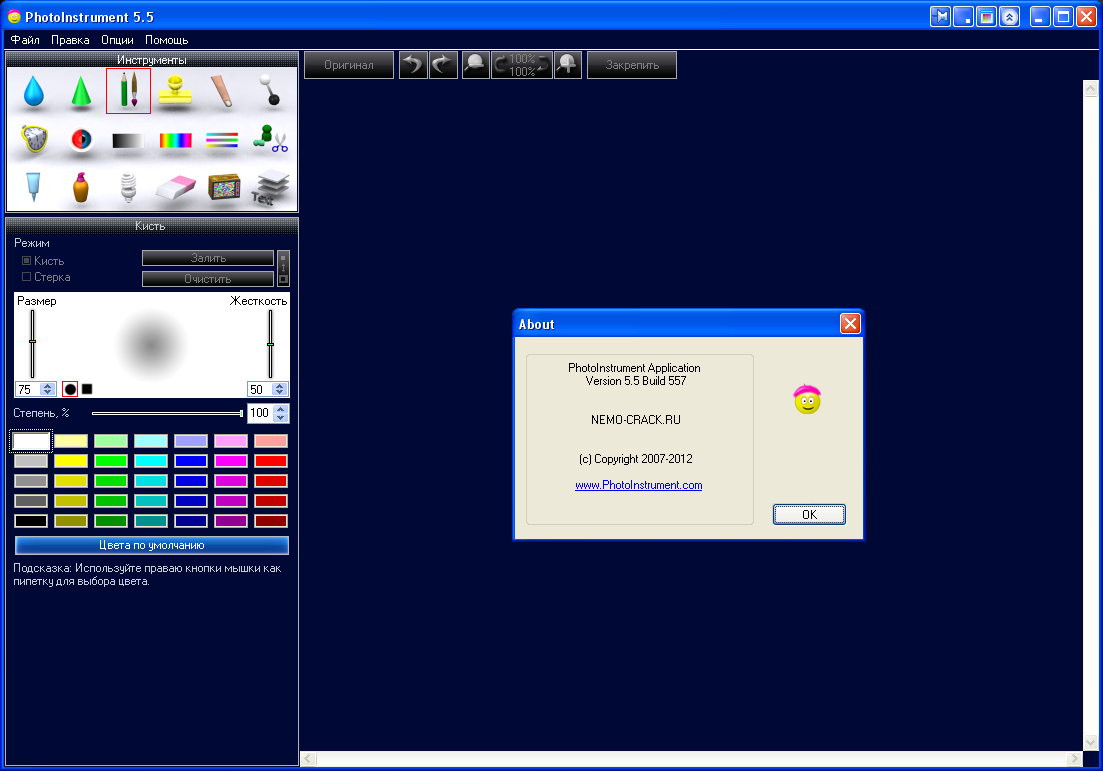Choose the round brush shape

70,389
